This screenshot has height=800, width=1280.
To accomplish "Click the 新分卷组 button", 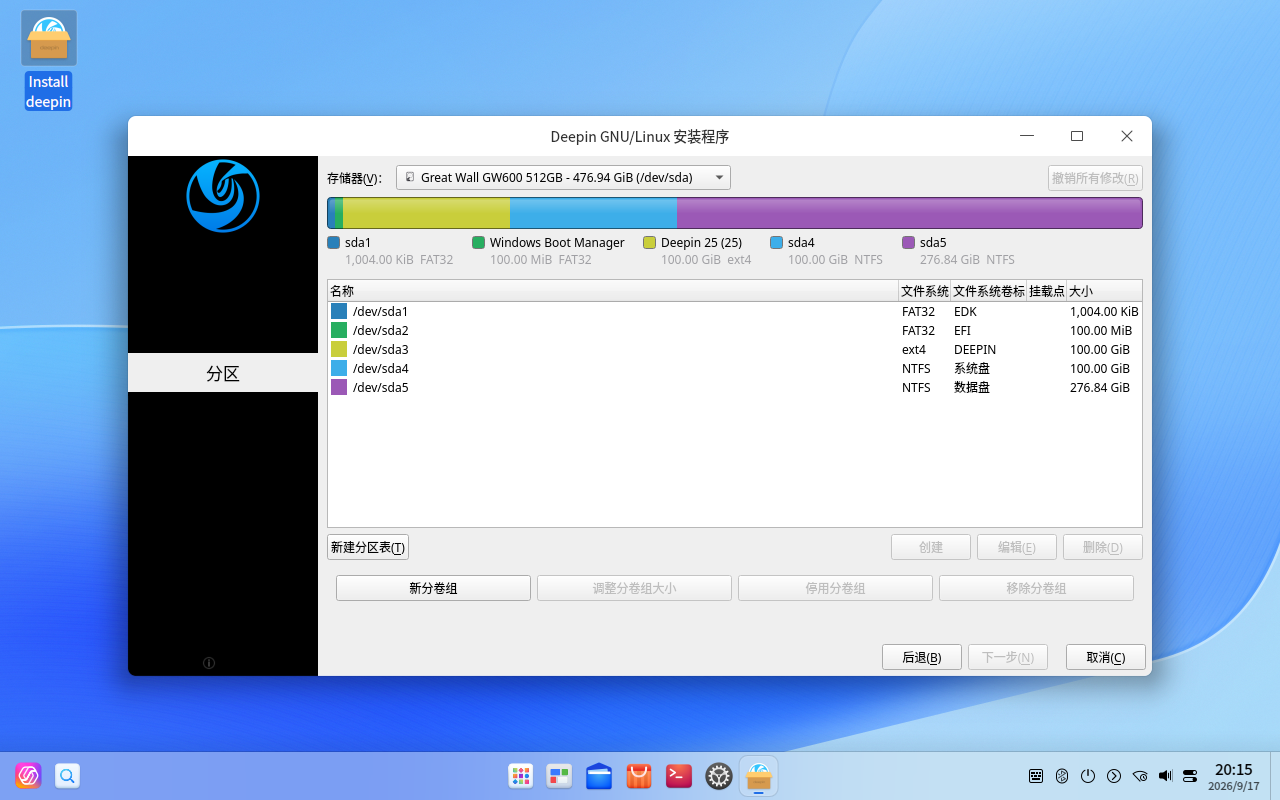I will tap(433, 588).
